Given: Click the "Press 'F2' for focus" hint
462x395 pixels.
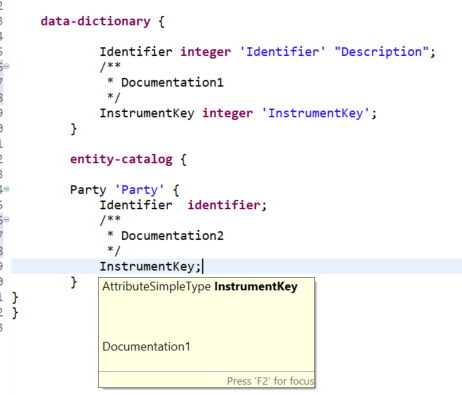Looking at the screenshot, I should 270,381.
